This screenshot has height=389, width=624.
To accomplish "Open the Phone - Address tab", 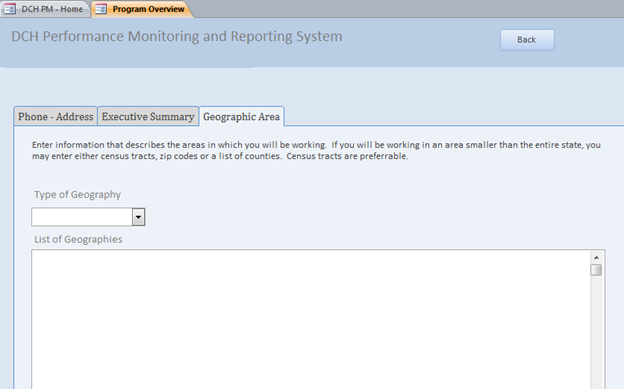I will (55, 117).
